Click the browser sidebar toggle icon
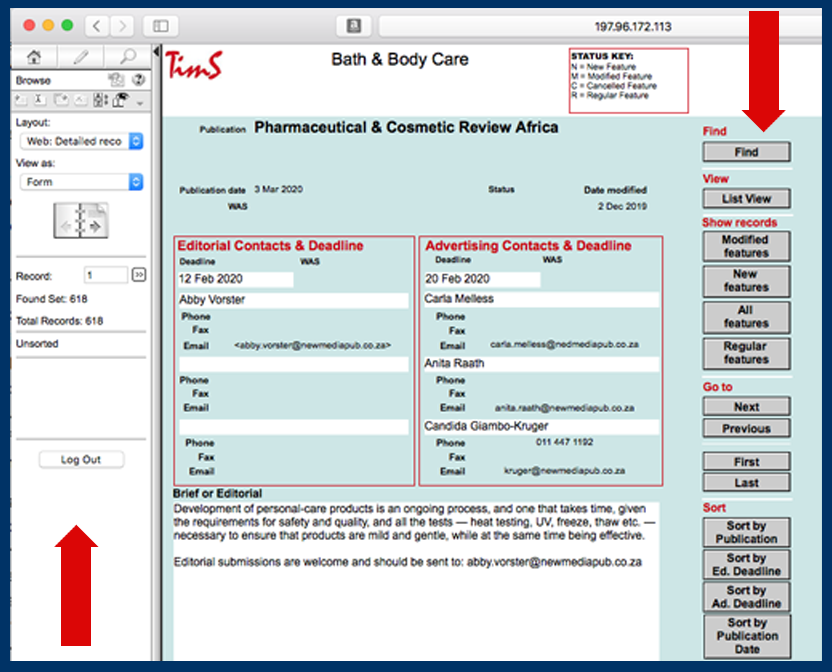 pyautogui.click(x=160, y=26)
